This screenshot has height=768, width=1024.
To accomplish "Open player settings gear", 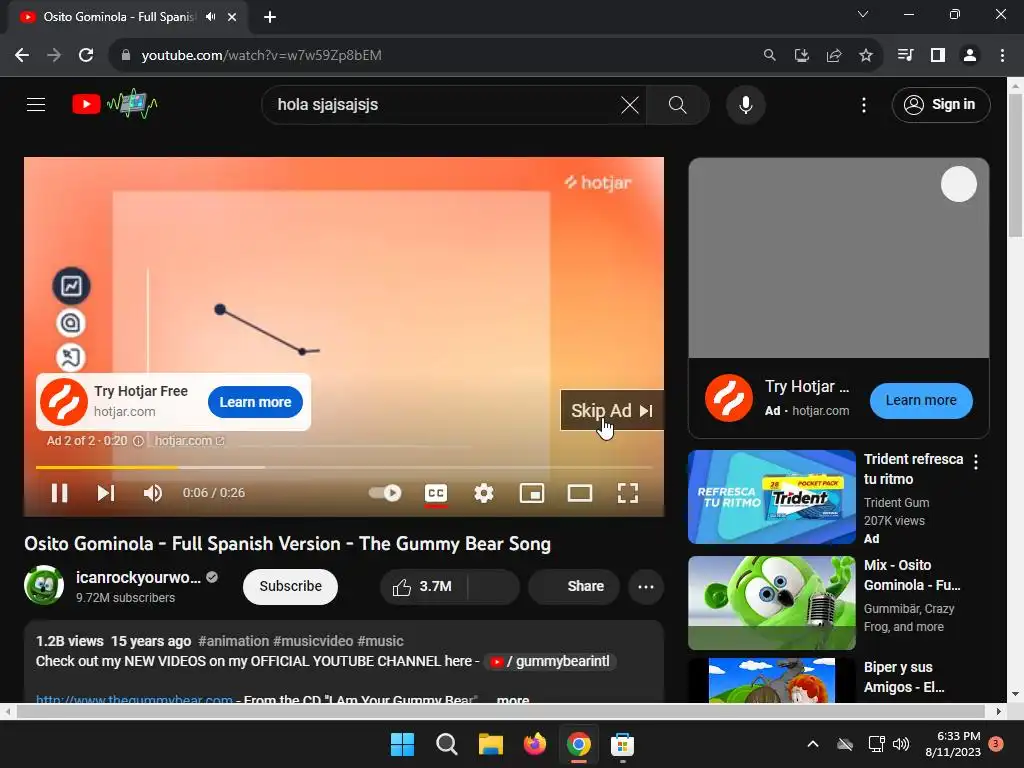I will (x=483, y=493).
